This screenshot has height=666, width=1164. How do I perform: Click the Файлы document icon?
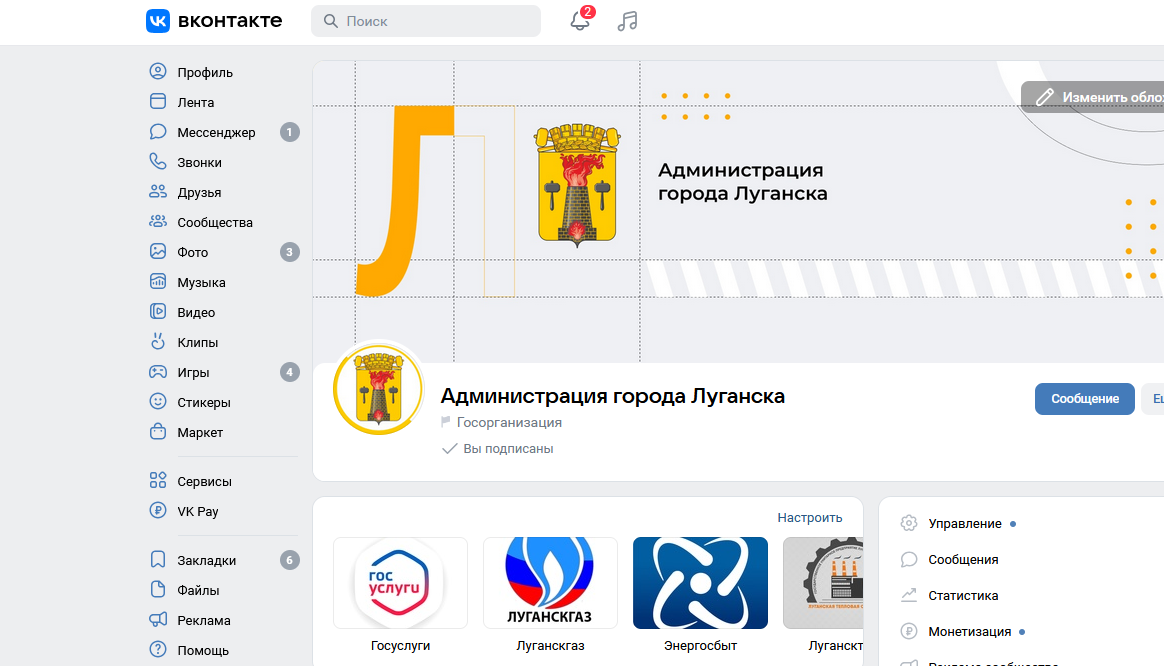pos(158,590)
